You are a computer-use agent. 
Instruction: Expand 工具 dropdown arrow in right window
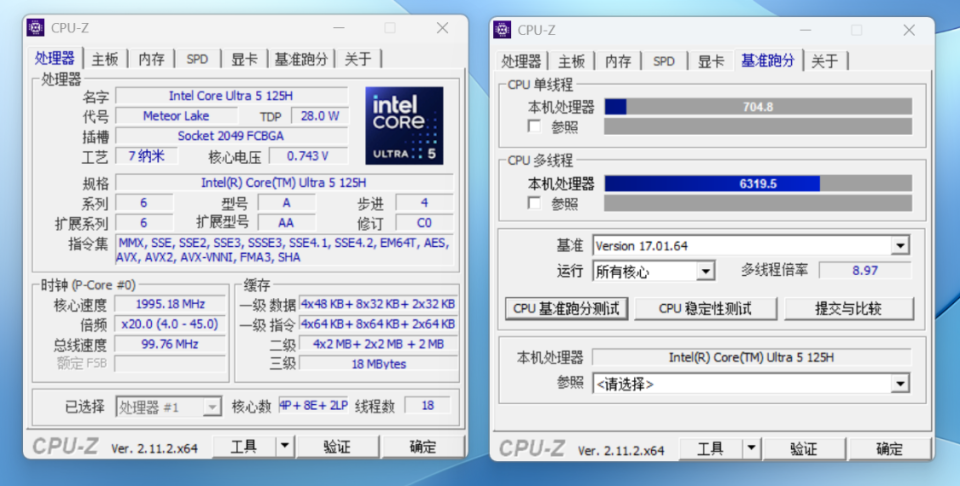(751, 449)
